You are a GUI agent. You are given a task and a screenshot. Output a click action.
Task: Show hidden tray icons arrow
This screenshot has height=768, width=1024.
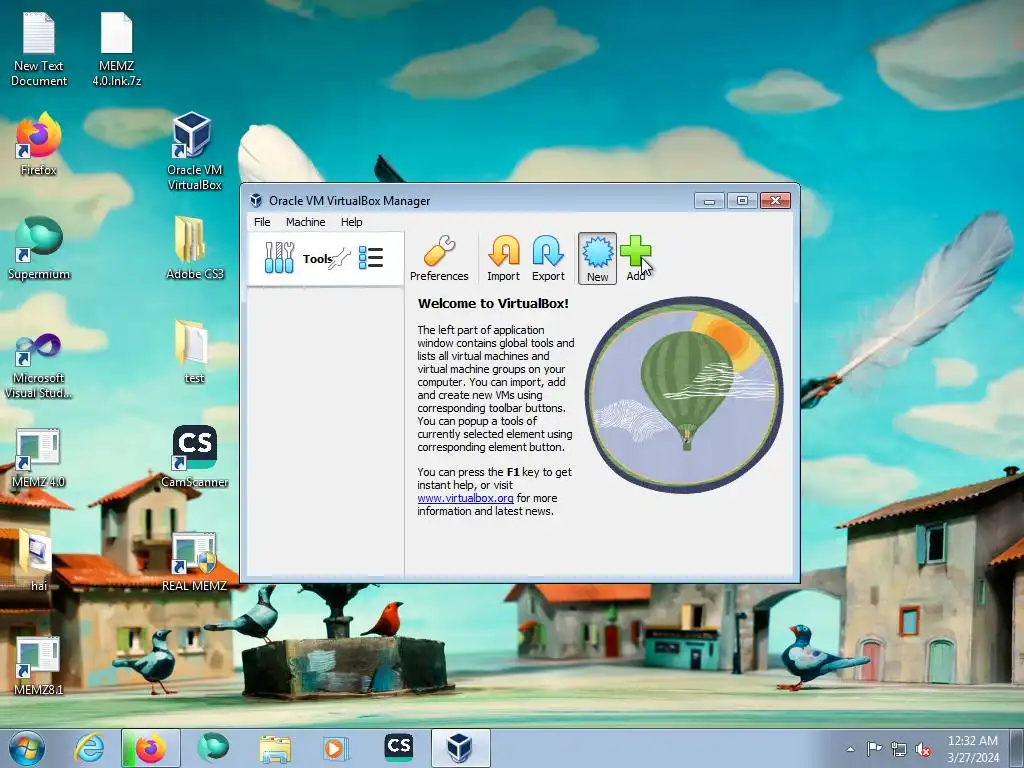click(x=850, y=749)
